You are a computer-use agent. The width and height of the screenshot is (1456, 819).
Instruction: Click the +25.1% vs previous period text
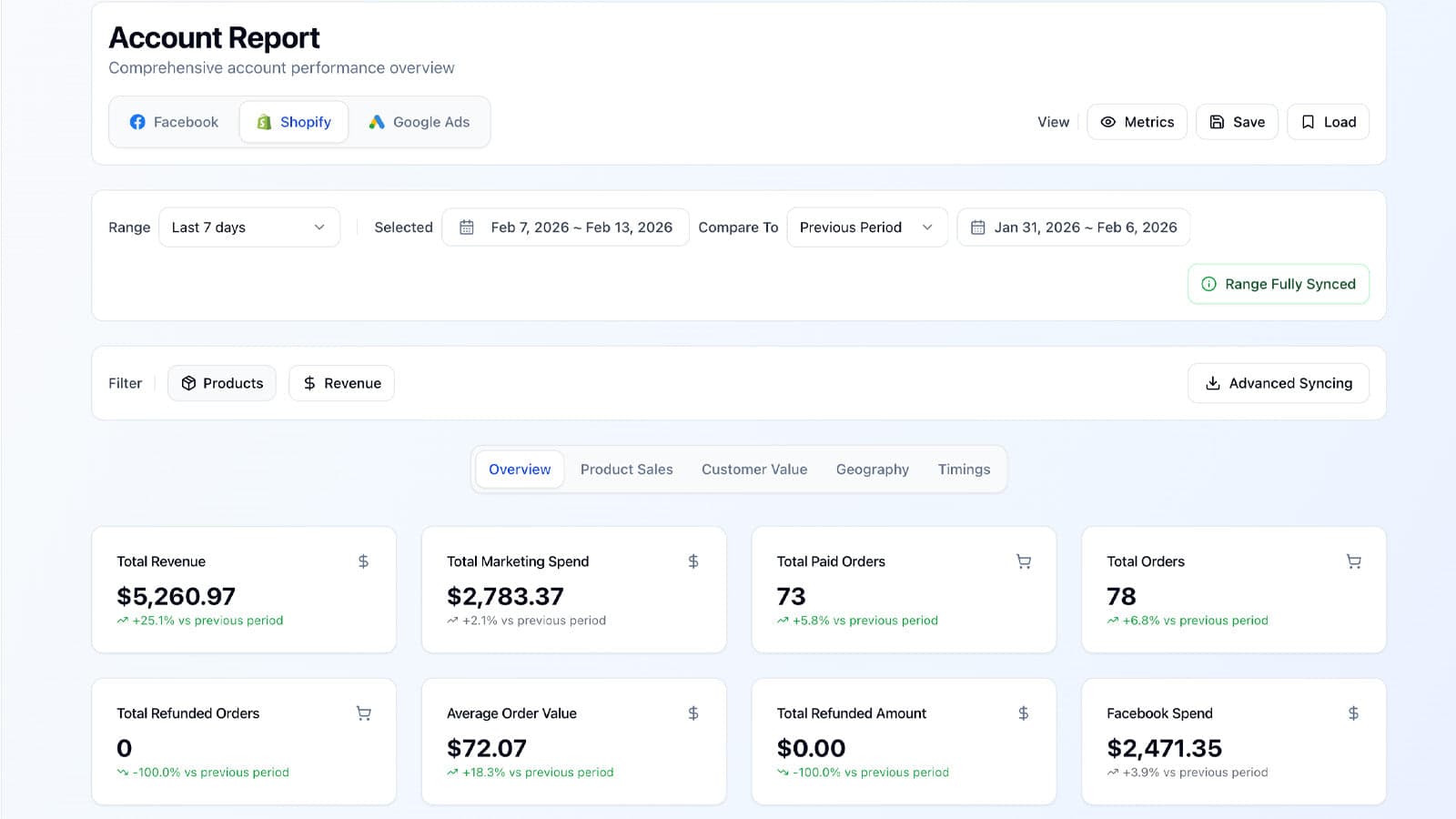pyautogui.click(x=207, y=621)
